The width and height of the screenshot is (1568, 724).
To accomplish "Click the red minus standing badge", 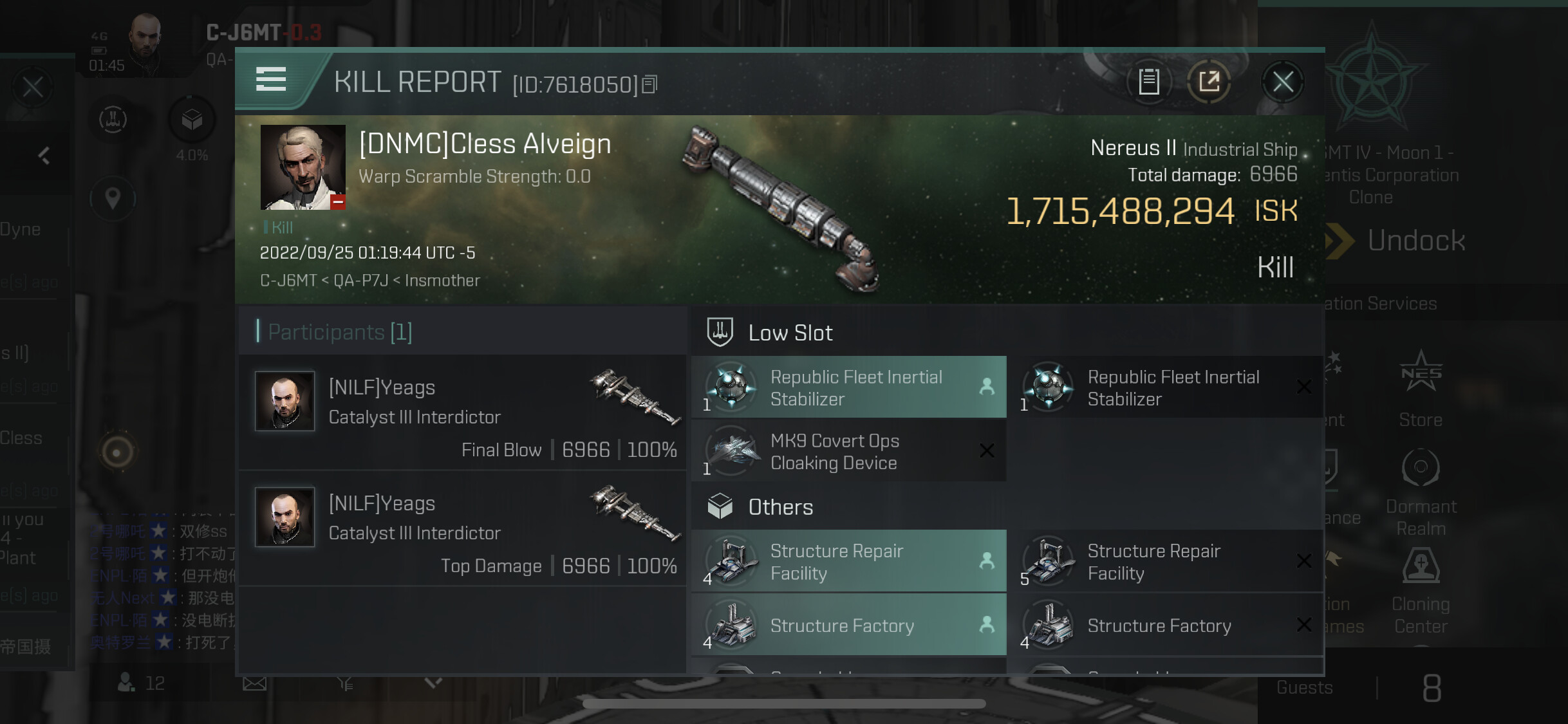I will 338,201.
